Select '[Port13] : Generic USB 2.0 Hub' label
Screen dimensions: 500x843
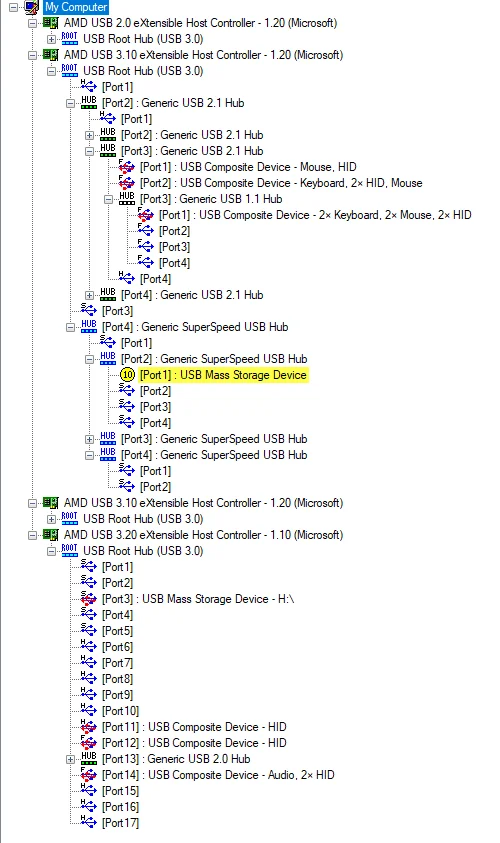[176, 759]
